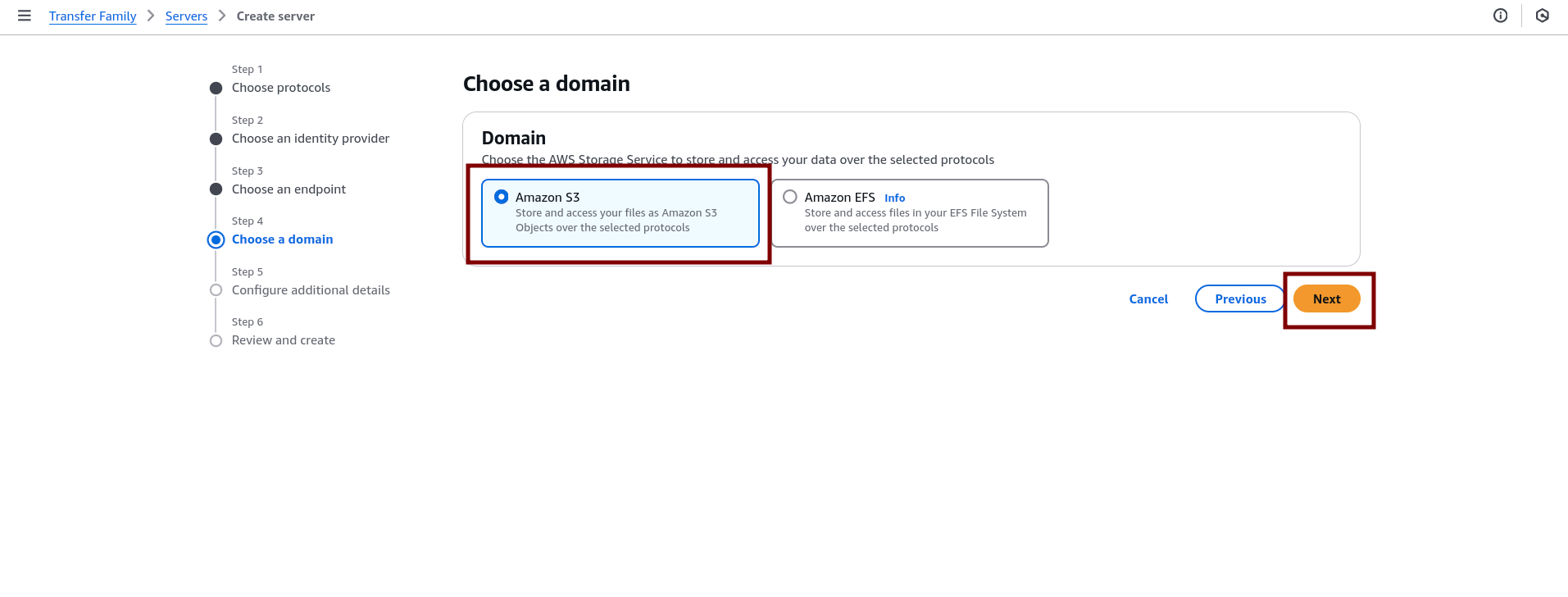Open the Servers breadcrumb link
The width and height of the screenshot is (1568, 597).
(x=186, y=16)
